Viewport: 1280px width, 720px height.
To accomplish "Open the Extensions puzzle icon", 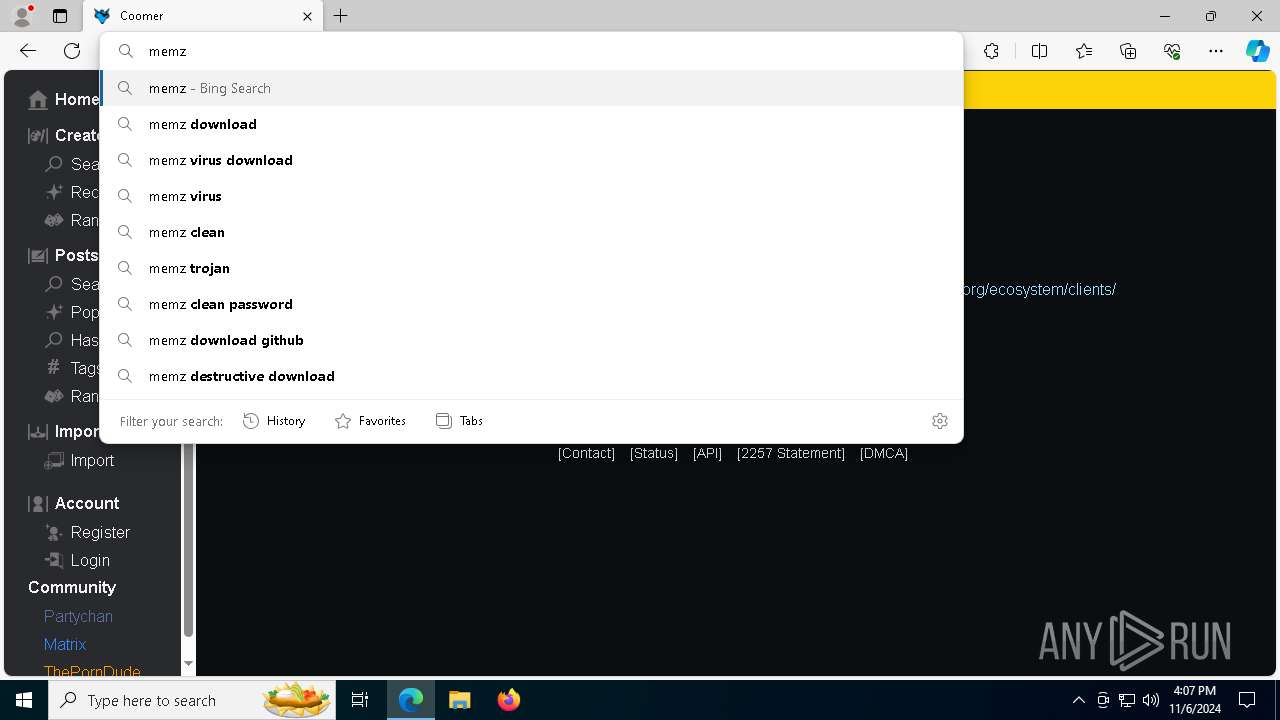I will pyautogui.click(x=991, y=51).
